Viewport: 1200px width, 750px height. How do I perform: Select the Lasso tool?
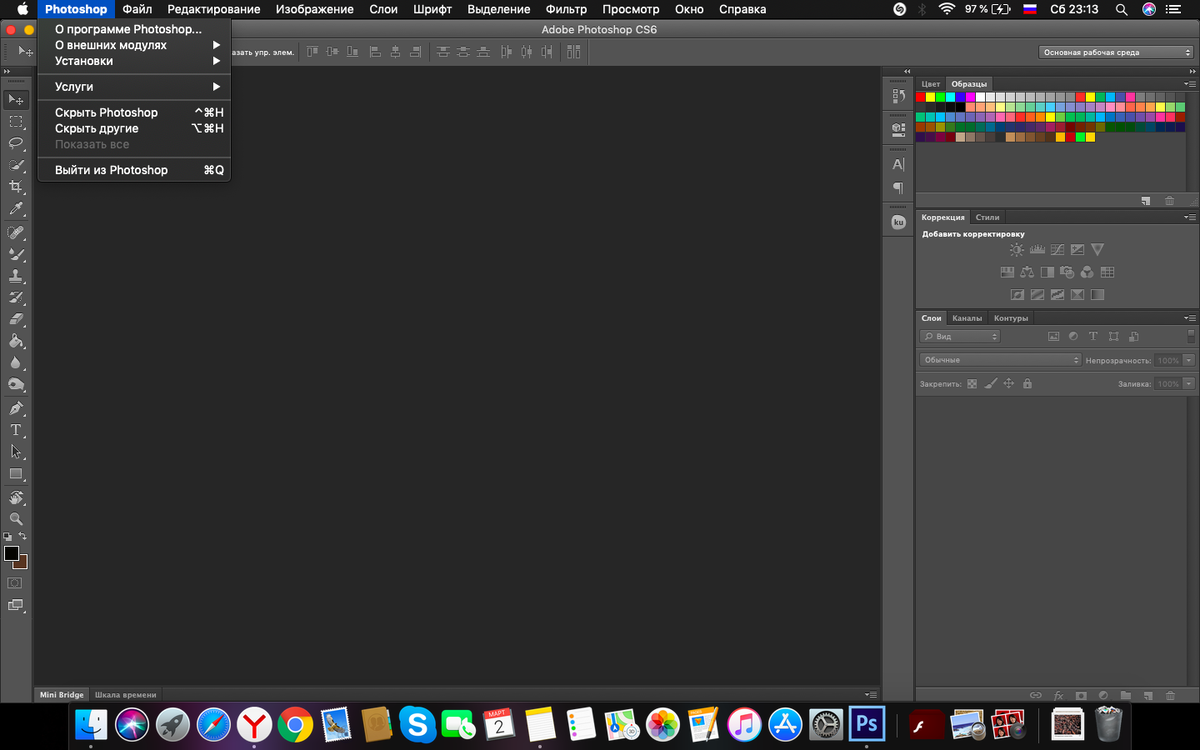[x=16, y=143]
